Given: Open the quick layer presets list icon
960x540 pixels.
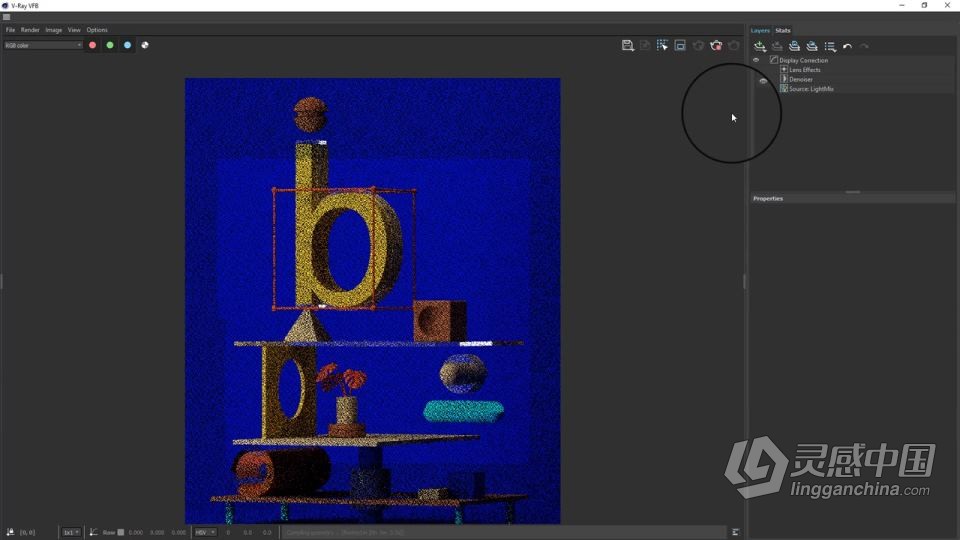Looking at the screenshot, I should tap(830, 47).
